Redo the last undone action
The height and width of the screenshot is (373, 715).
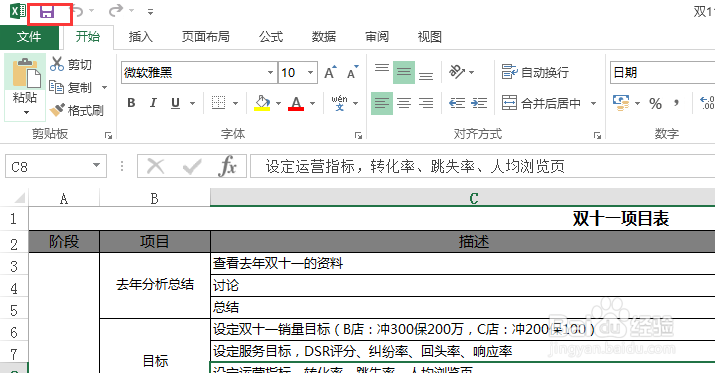(x=116, y=10)
